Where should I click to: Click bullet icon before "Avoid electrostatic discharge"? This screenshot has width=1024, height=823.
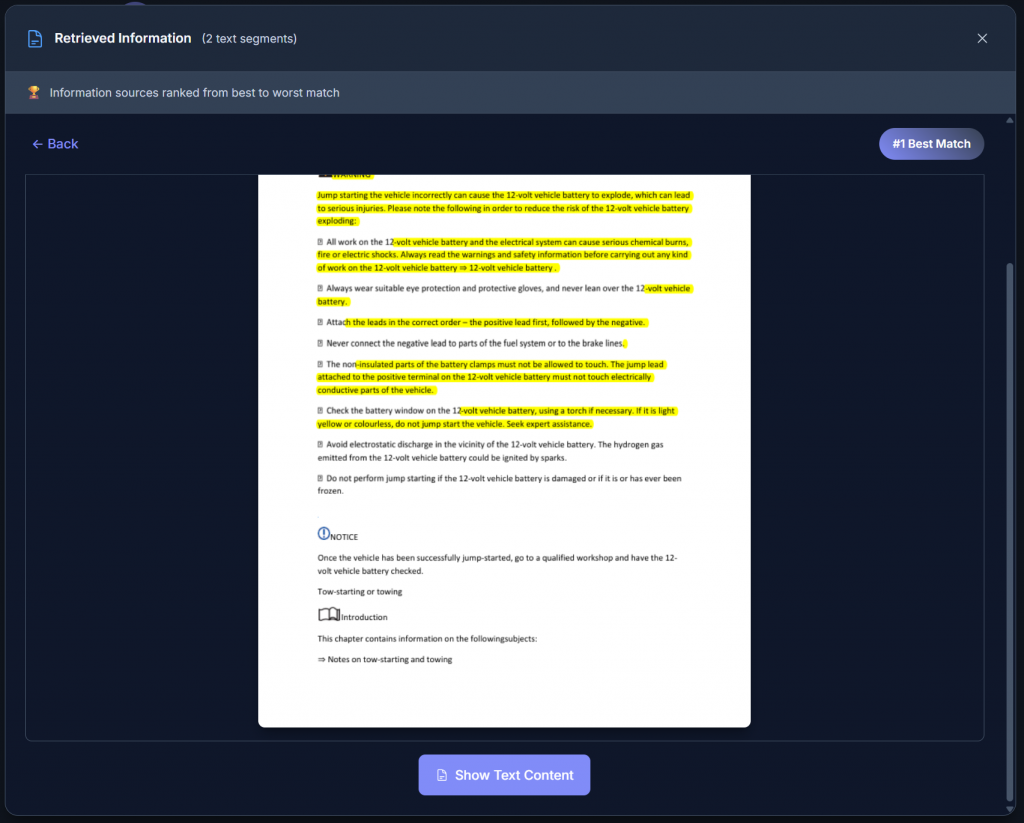coord(320,444)
